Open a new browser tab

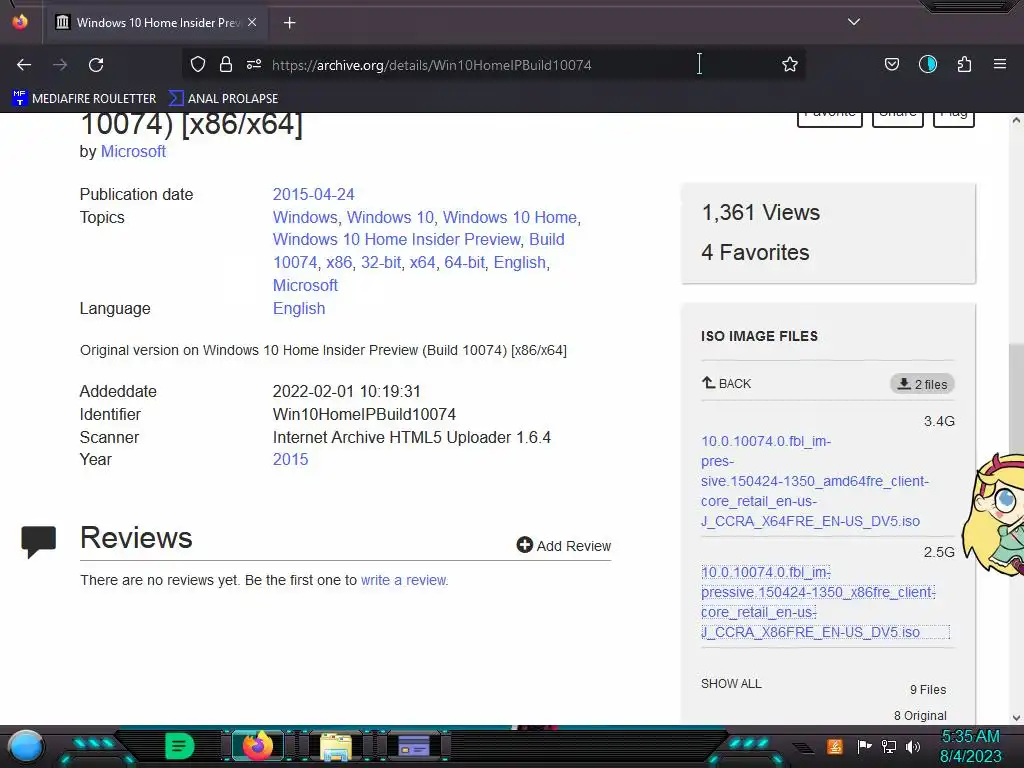[x=289, y=23]
